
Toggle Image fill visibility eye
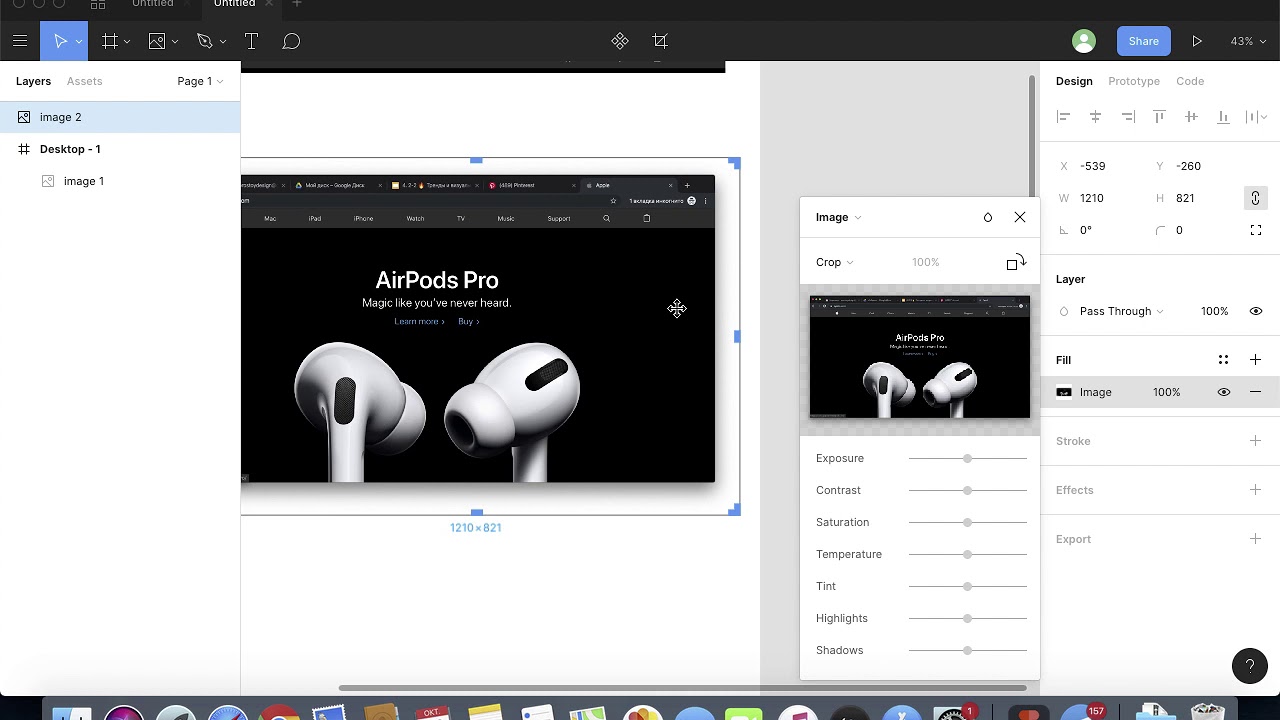(1224, 392)
